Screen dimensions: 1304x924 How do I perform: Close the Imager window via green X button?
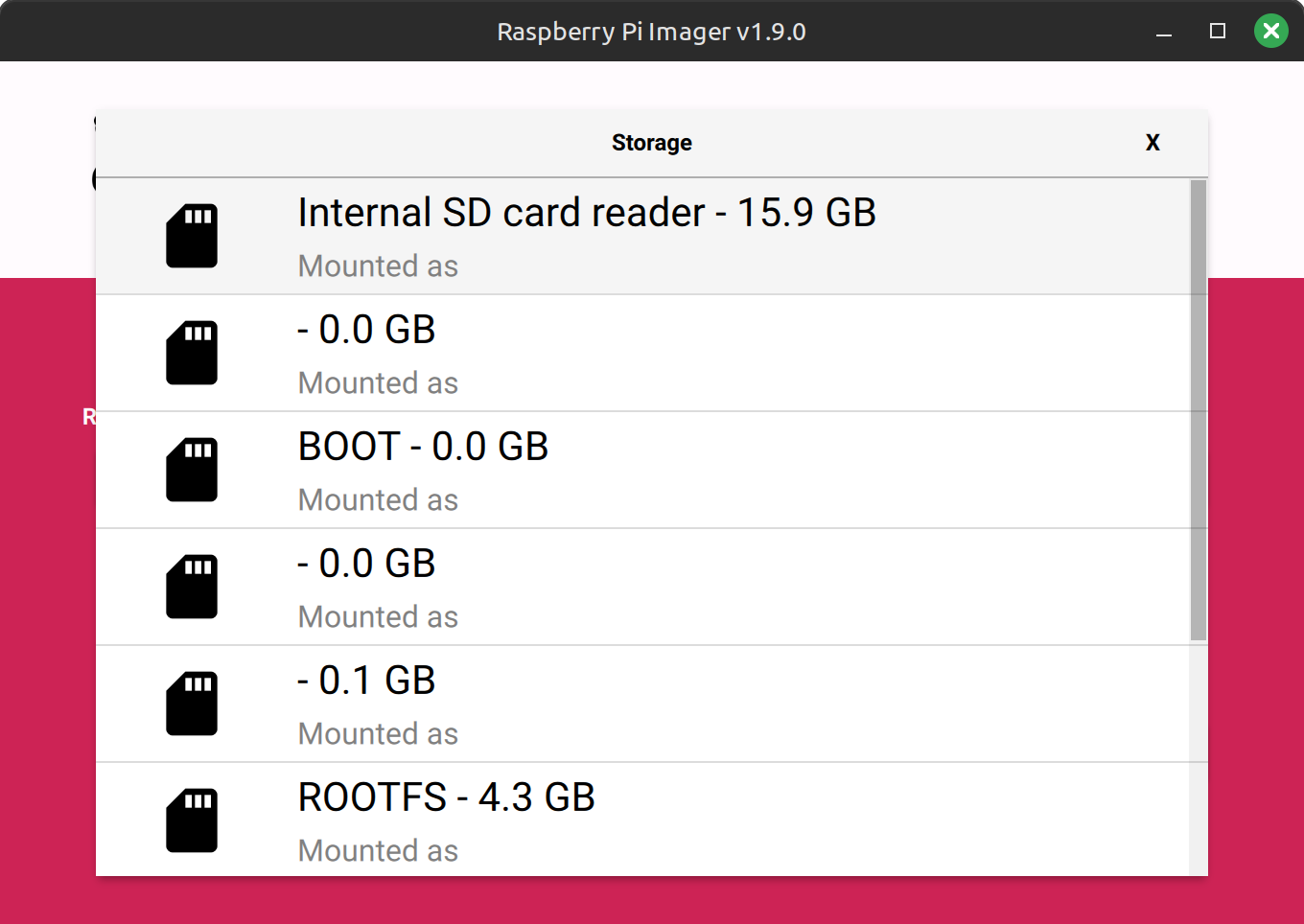click(x=1271, y=32)
